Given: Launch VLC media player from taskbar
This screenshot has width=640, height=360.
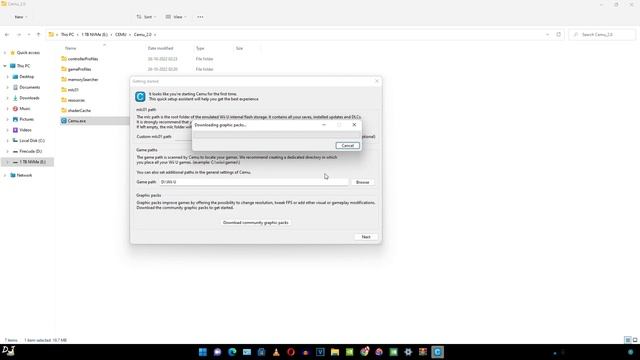Looking at the screenshot, I should (x=276, y=352).
